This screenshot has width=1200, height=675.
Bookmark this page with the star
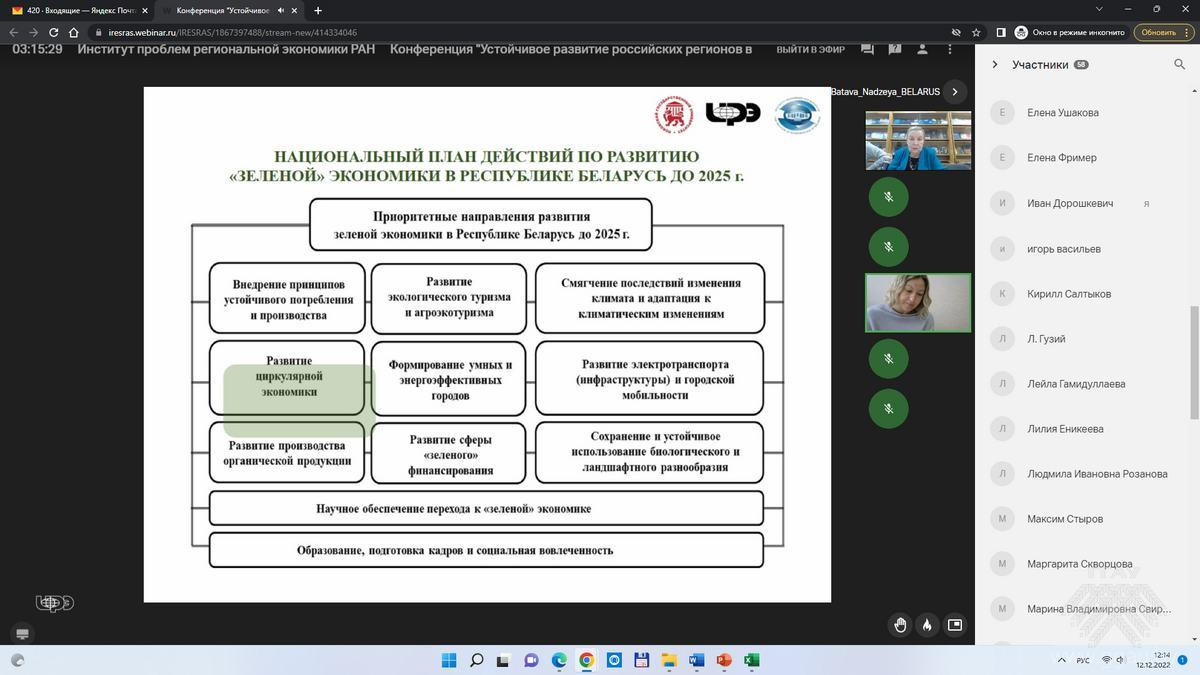(x=976, y=32)
